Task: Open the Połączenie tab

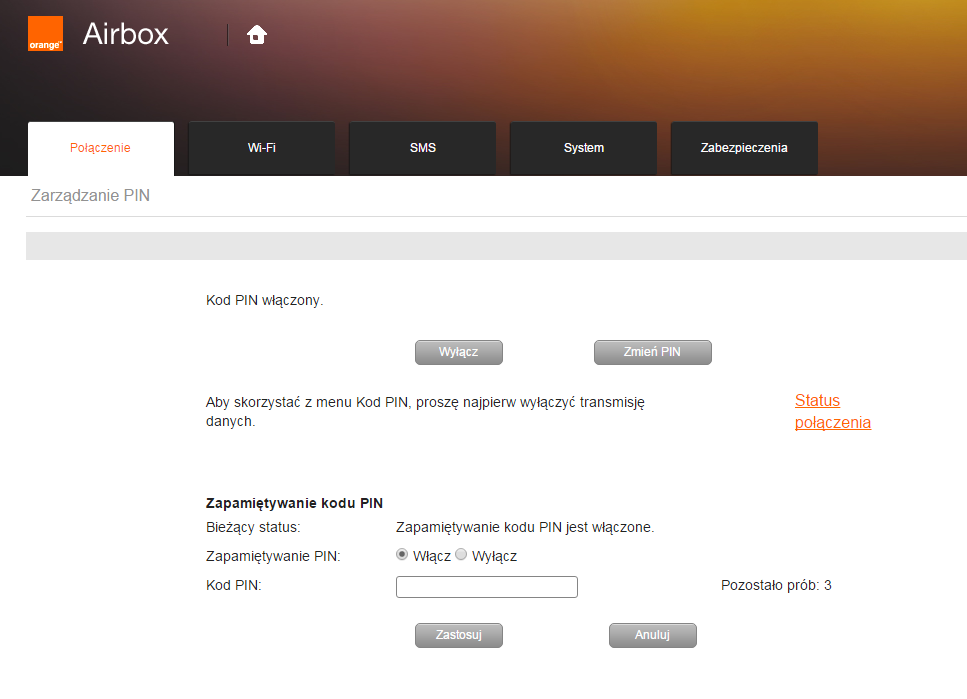Action: [100, 148]
